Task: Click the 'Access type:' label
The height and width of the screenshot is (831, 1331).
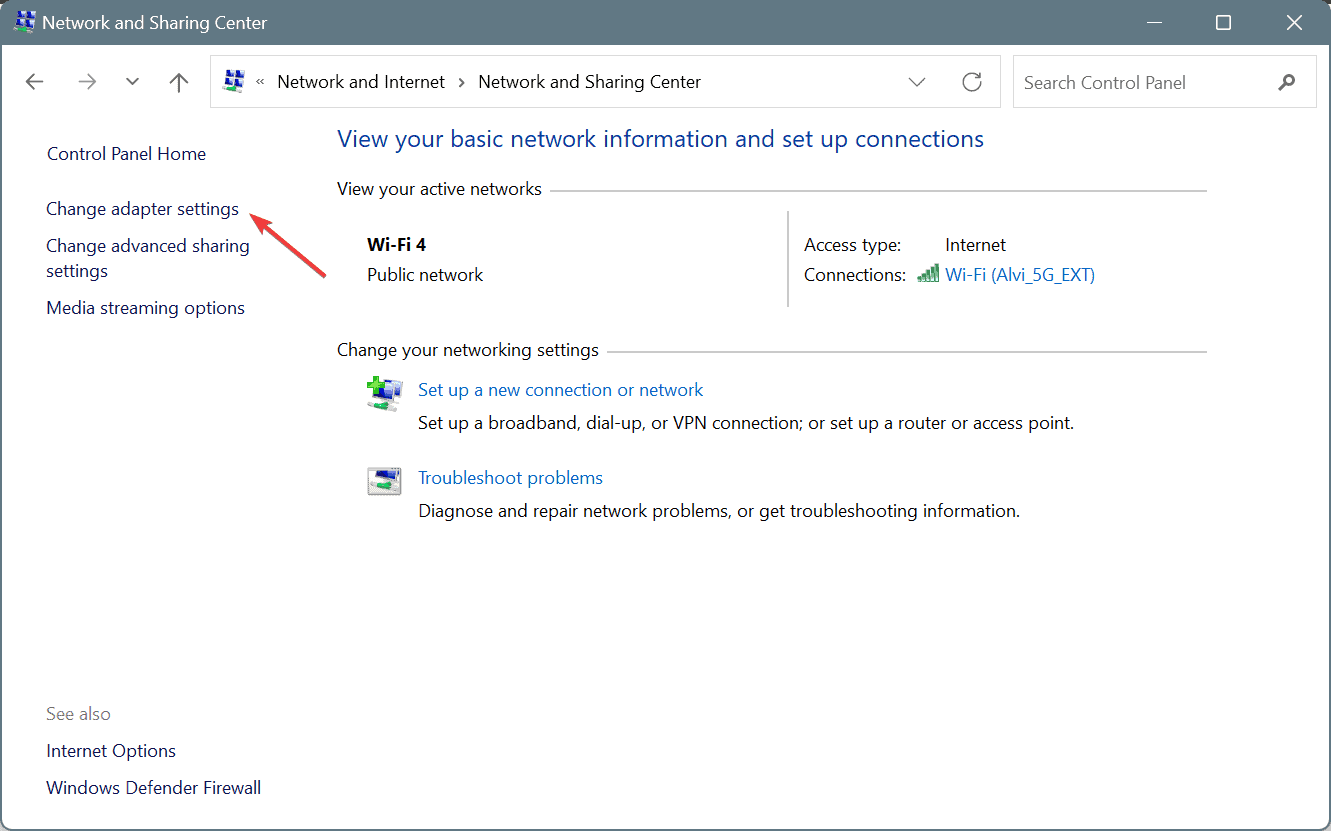Action: pos(852,245)
